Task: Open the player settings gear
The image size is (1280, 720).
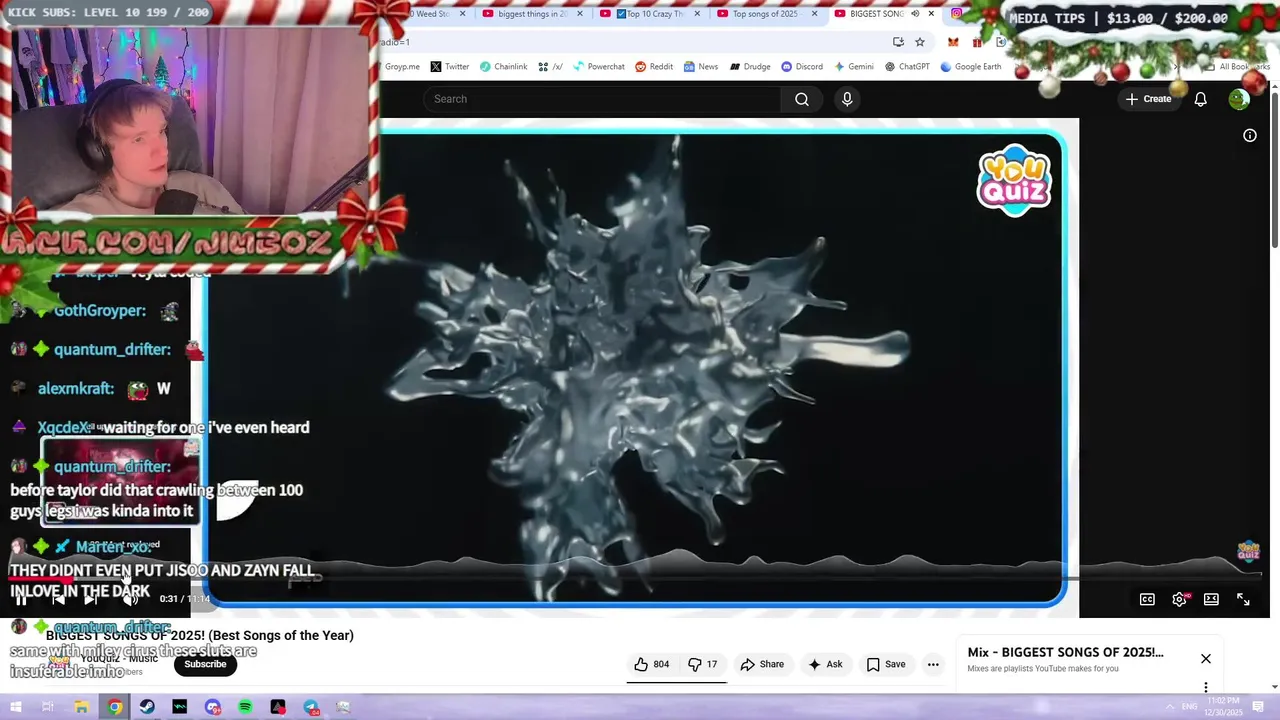Action: [x=1179, y=599]
